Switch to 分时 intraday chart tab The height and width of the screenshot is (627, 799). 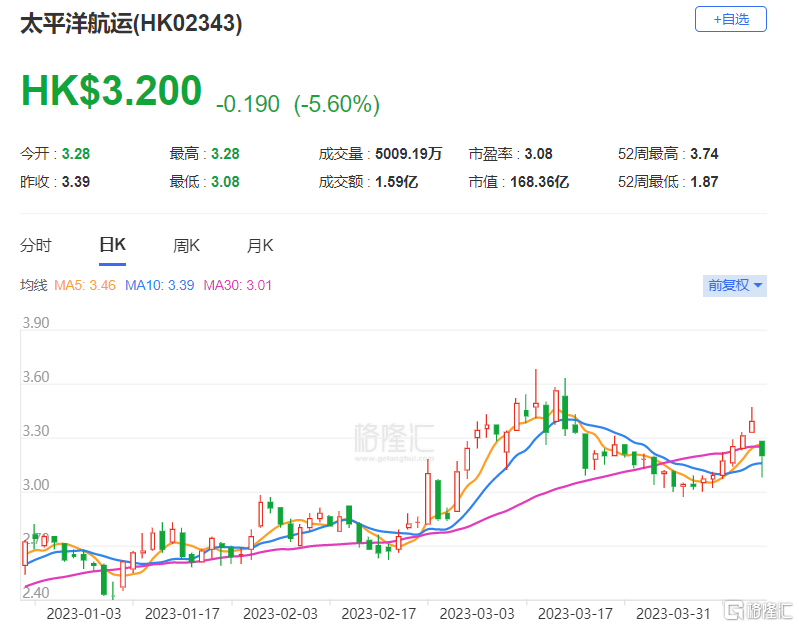coord(36,246)
